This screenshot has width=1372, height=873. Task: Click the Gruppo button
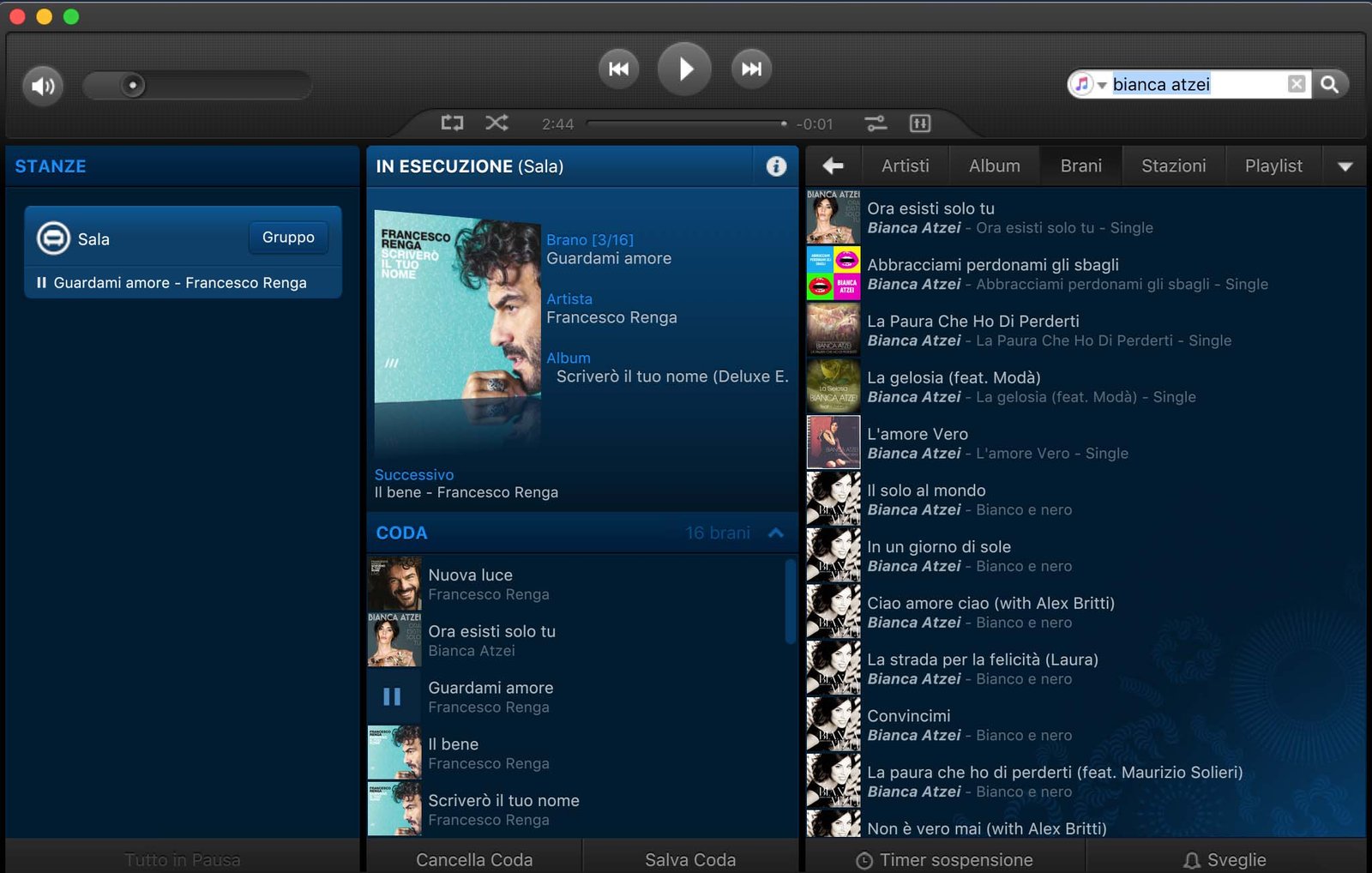pyautogui.click(x=288, y=238)
